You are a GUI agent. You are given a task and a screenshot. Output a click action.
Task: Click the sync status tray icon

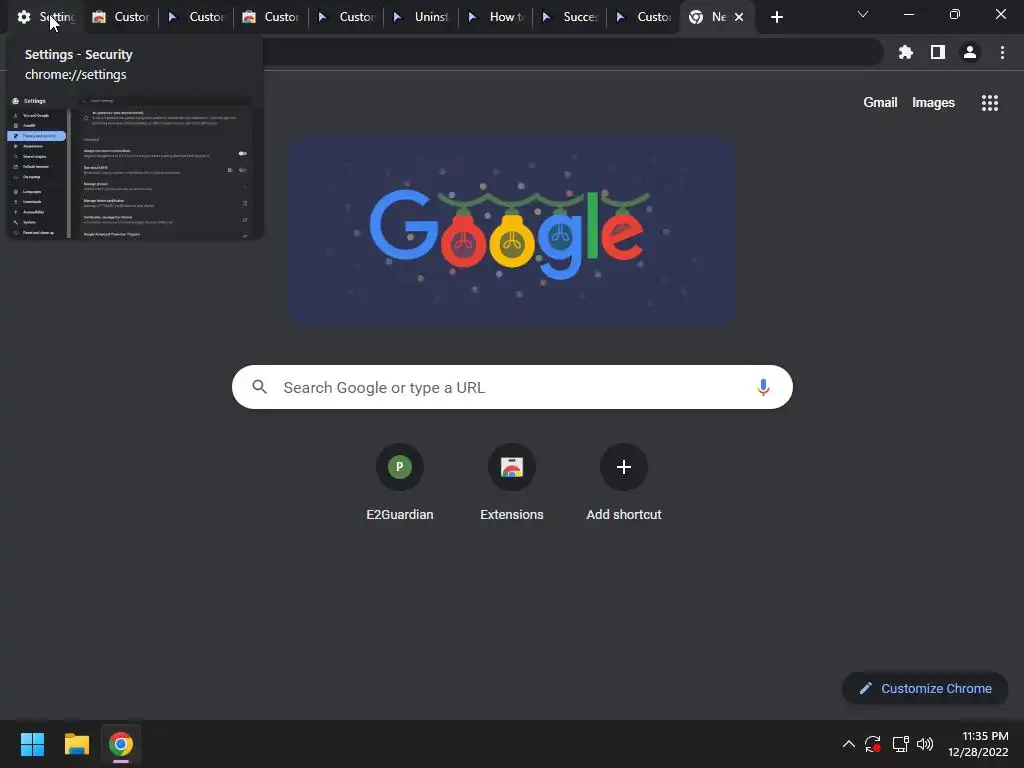point(872,744)
